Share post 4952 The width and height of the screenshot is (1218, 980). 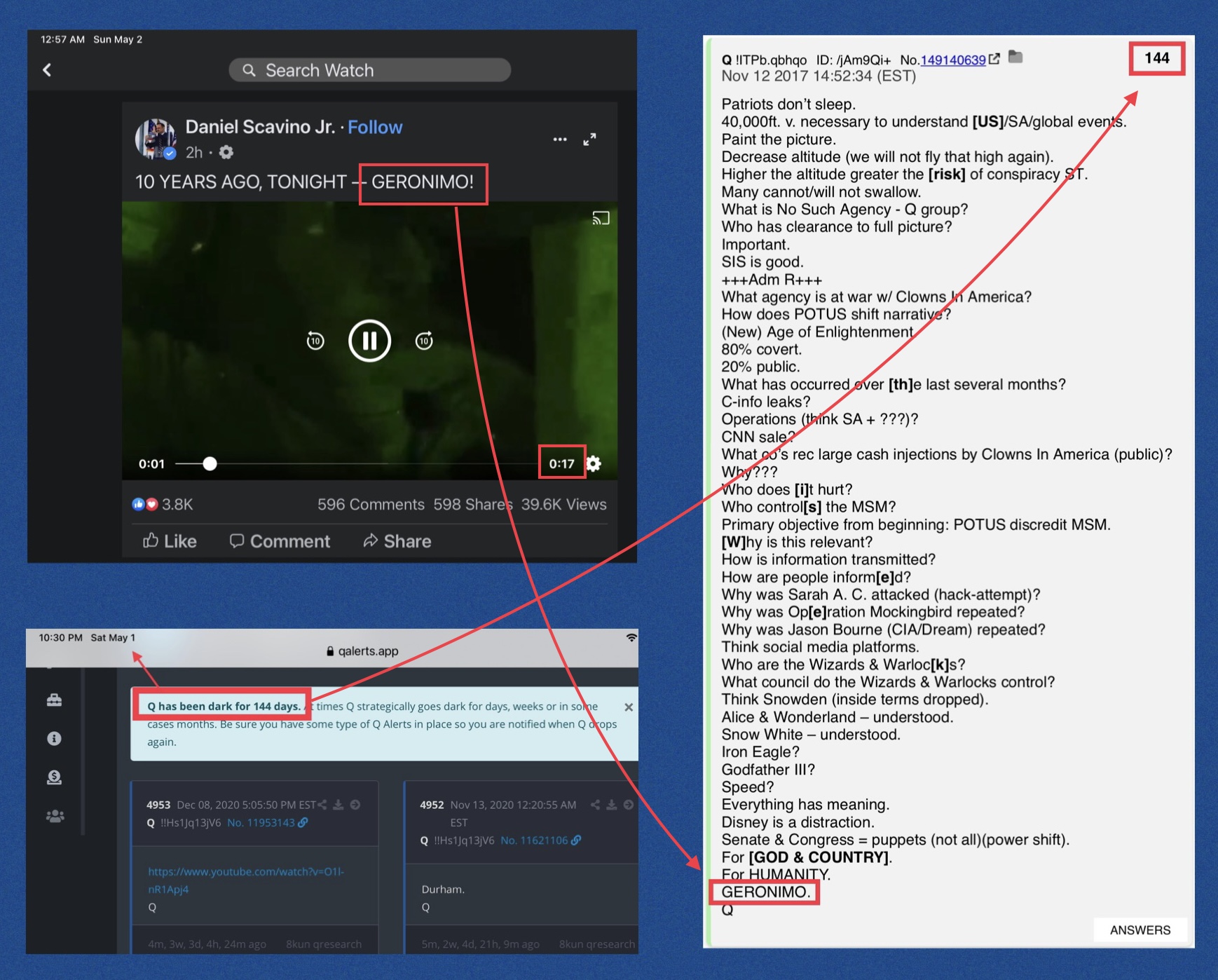[595, 805]
